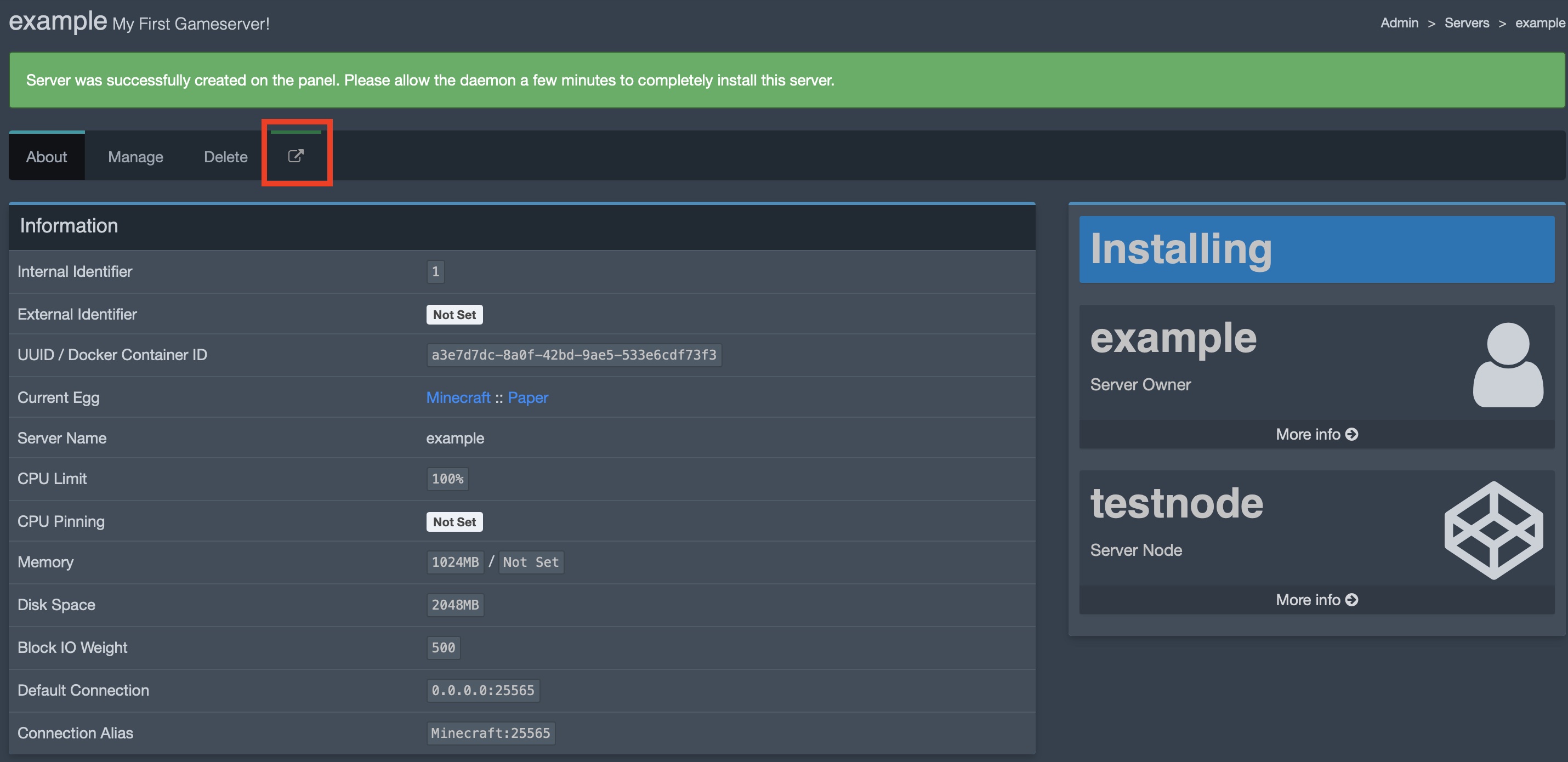Click the CPU Pinning Not Set badge

click(453, 521)
